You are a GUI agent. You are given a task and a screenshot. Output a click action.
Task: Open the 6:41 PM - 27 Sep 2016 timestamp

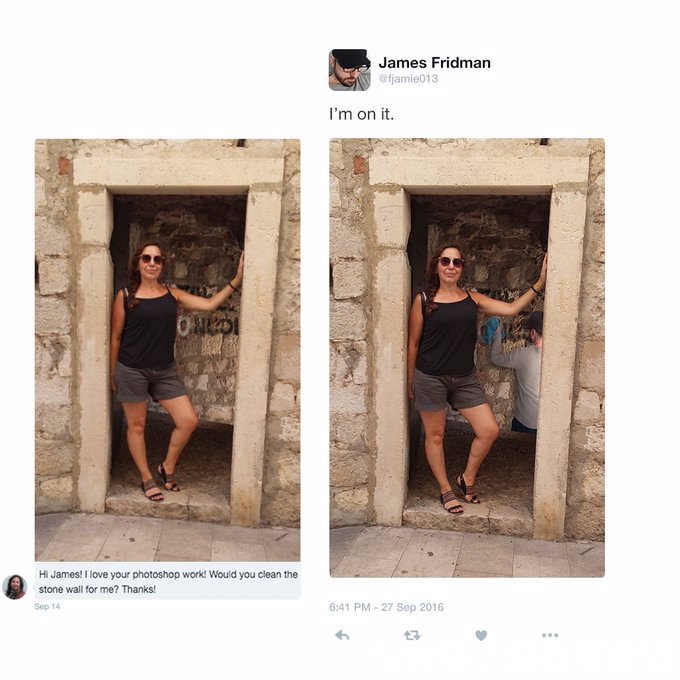tap(386, 607)
